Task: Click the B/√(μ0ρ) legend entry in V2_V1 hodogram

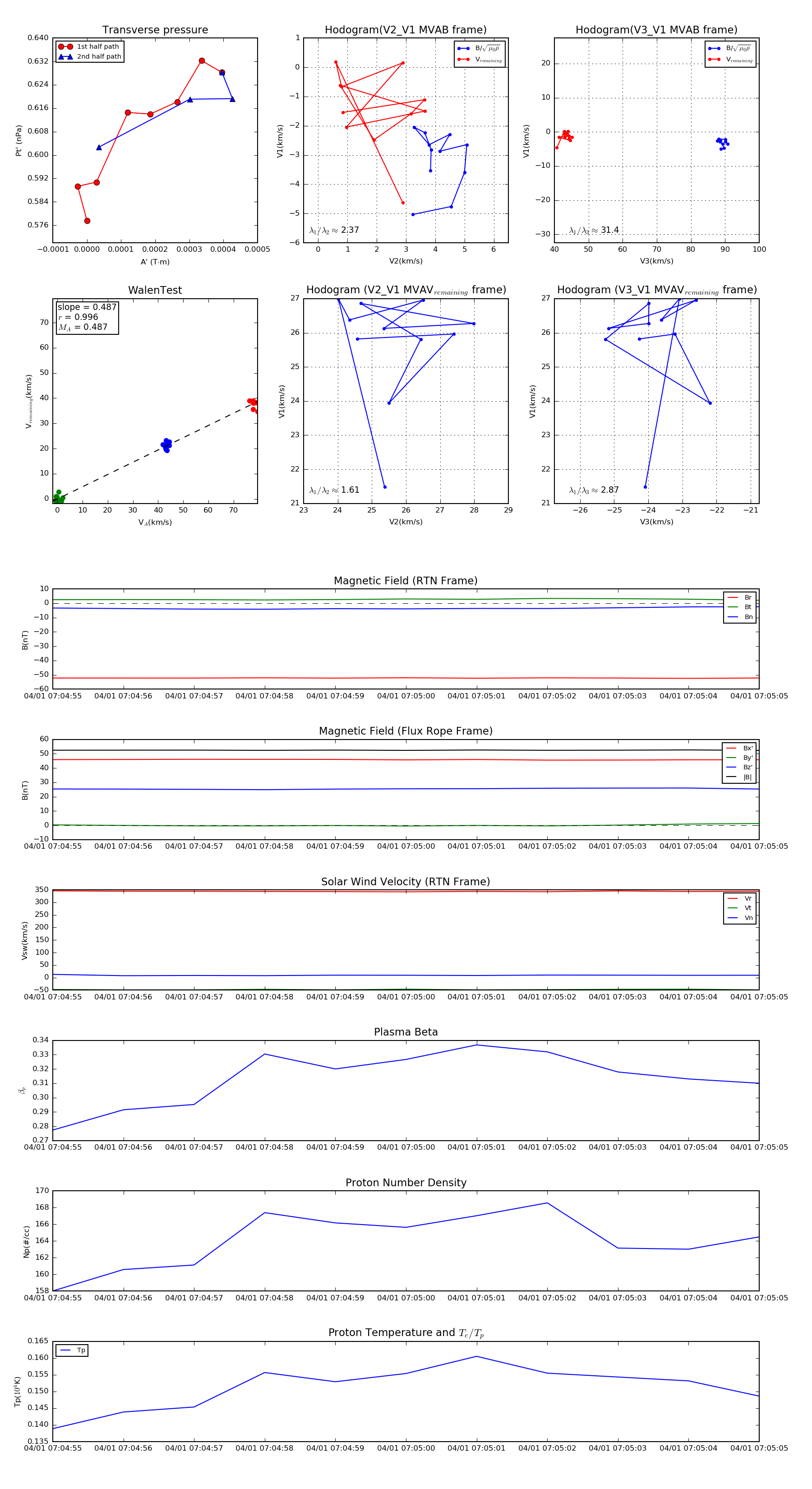Action: [479, 49]
